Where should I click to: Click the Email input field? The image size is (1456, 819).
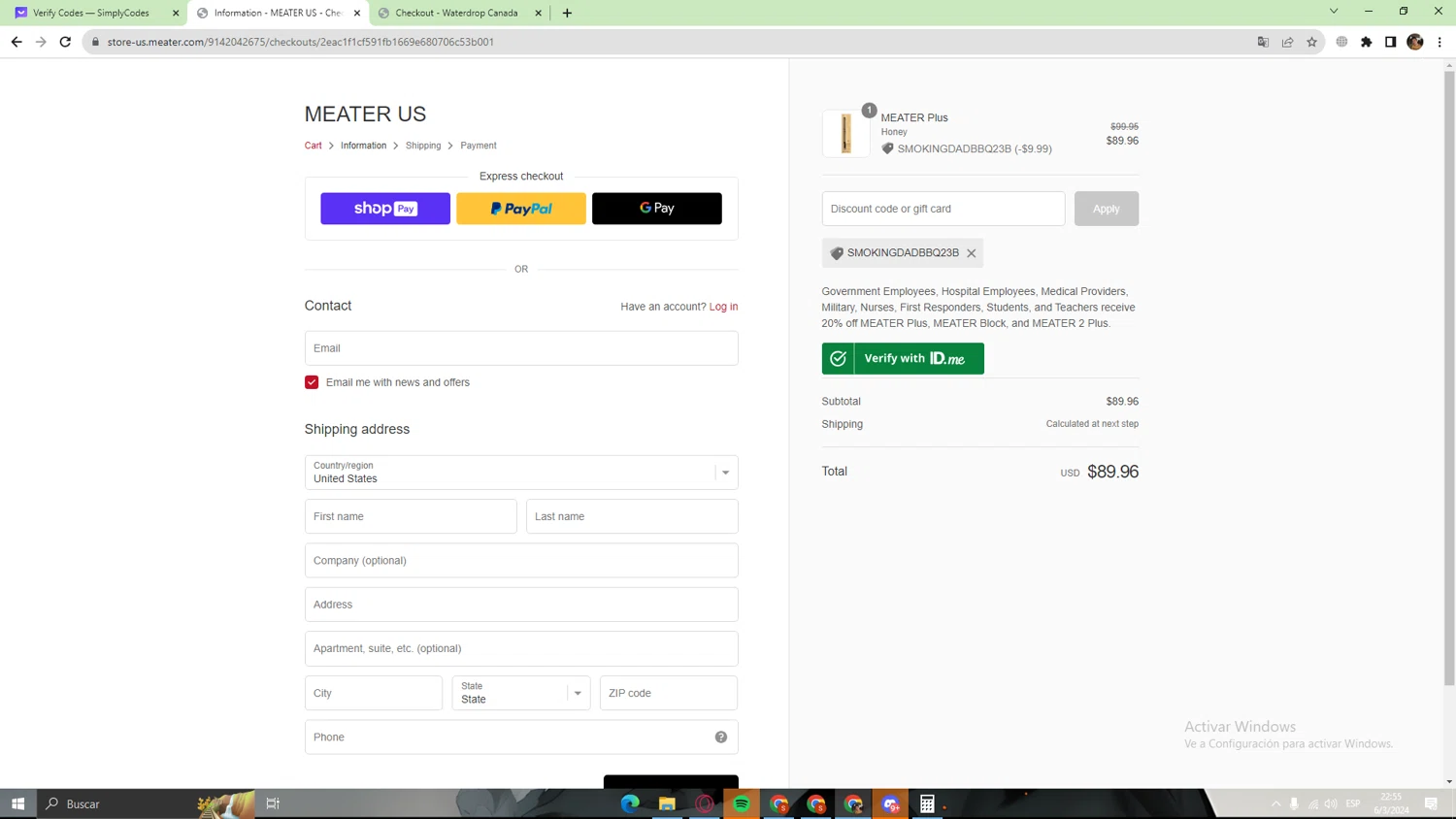coord(521,348)
